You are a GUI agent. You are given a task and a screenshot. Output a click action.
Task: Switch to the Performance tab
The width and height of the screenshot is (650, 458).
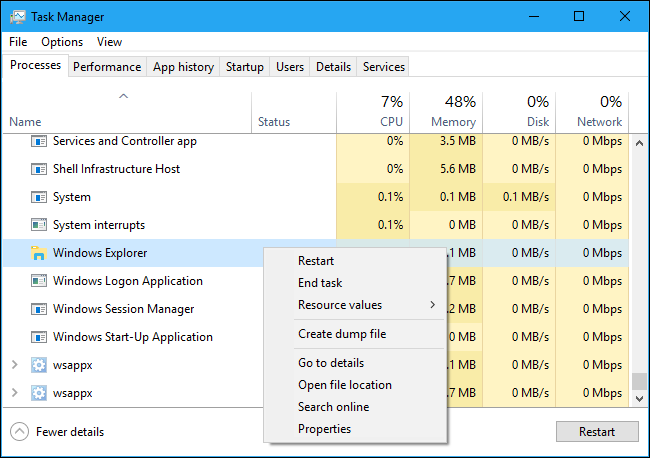coord(107,67)
